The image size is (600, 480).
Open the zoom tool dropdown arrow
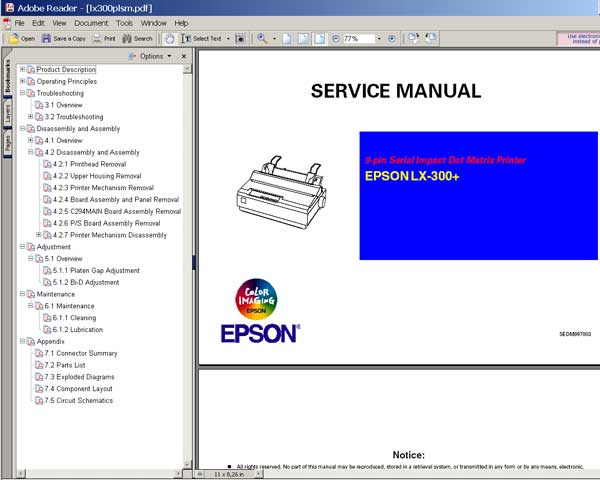coord(274,39)
